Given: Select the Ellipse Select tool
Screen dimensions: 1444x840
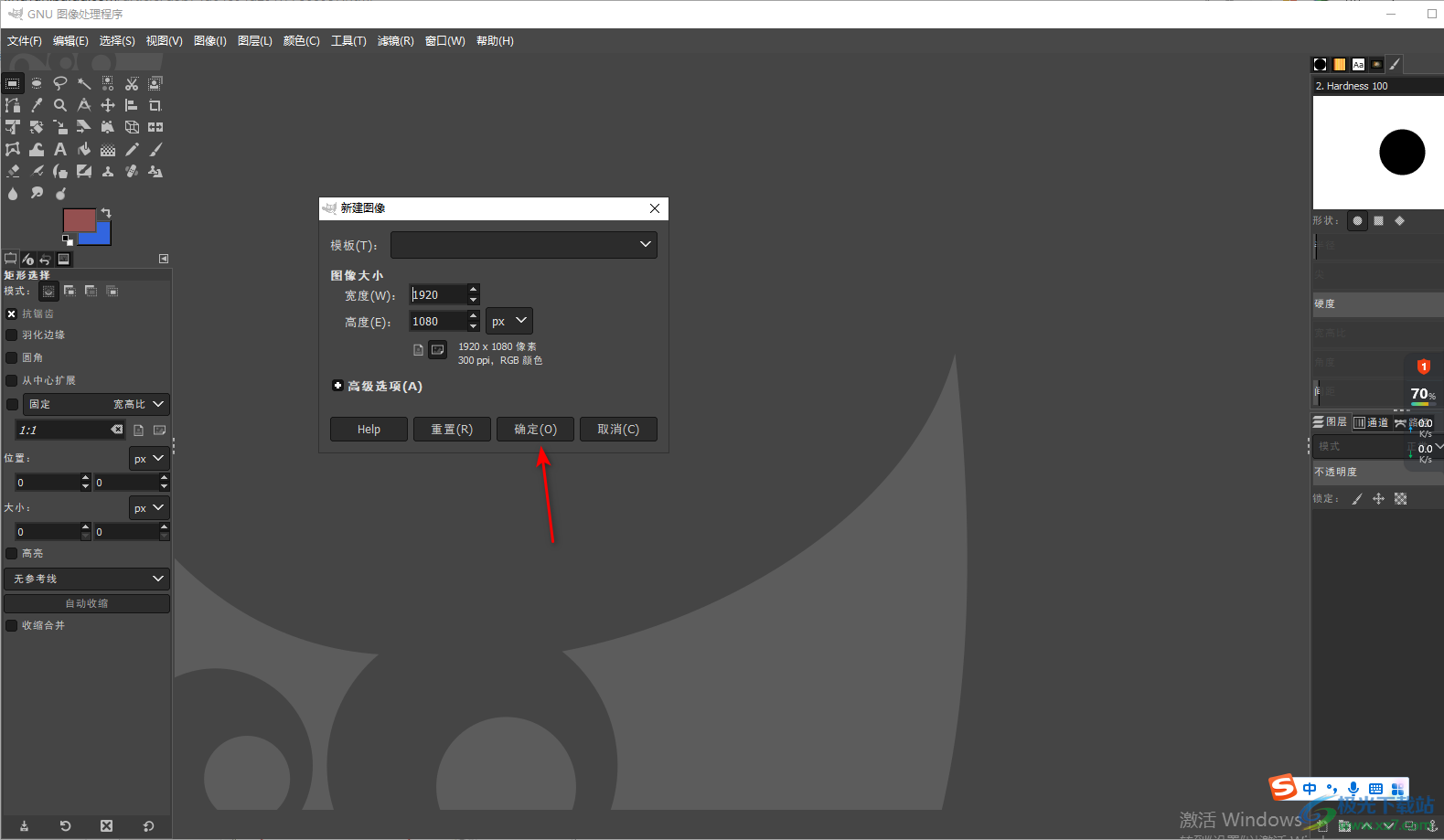Looking at the screenshot, I should point(37,83).
